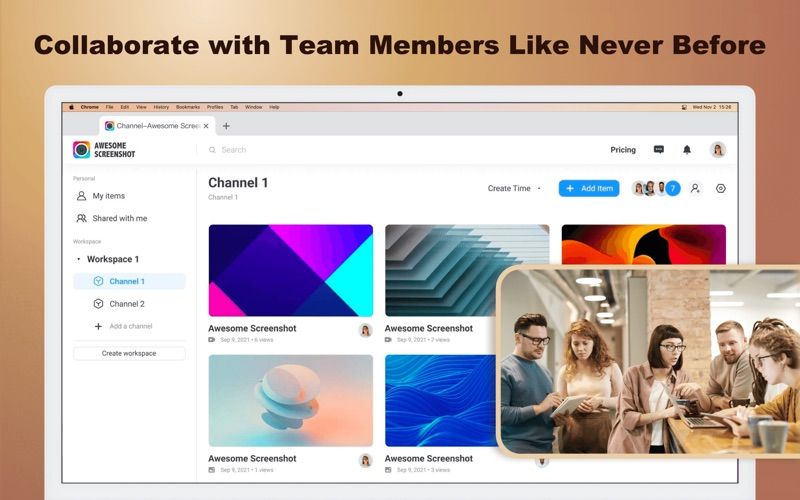Click the author avatar on the first card
800x500 pixels.
[x=365, y=331]
